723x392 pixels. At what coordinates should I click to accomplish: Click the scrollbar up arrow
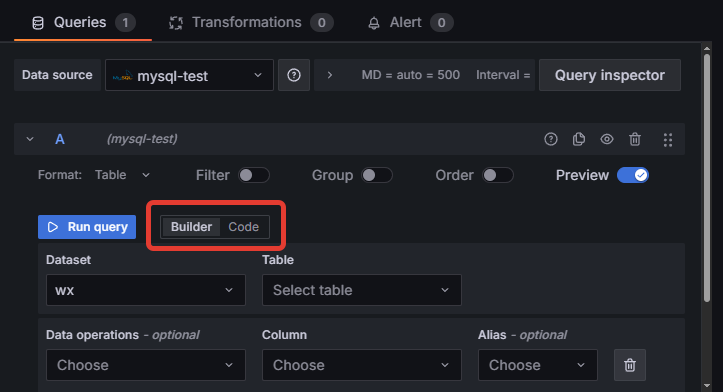[707, 48]
